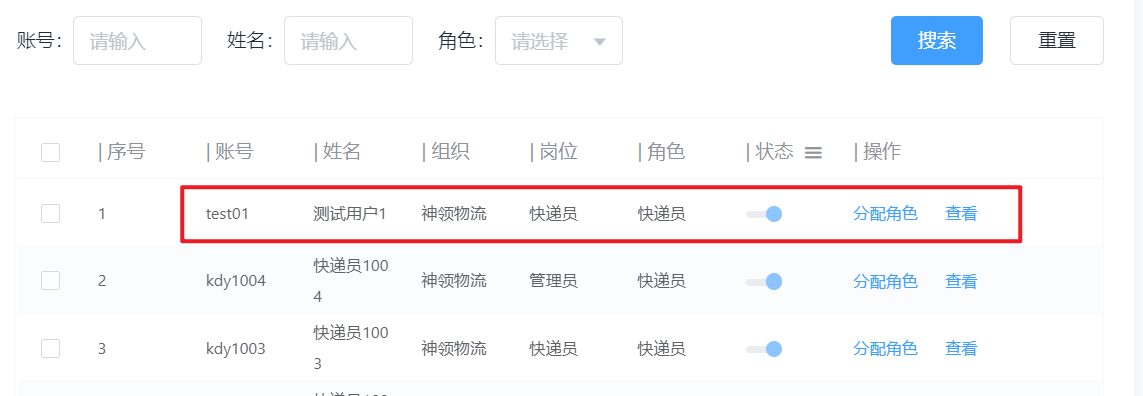Open 查看 for kdy1004 row

tap(961, 281)
